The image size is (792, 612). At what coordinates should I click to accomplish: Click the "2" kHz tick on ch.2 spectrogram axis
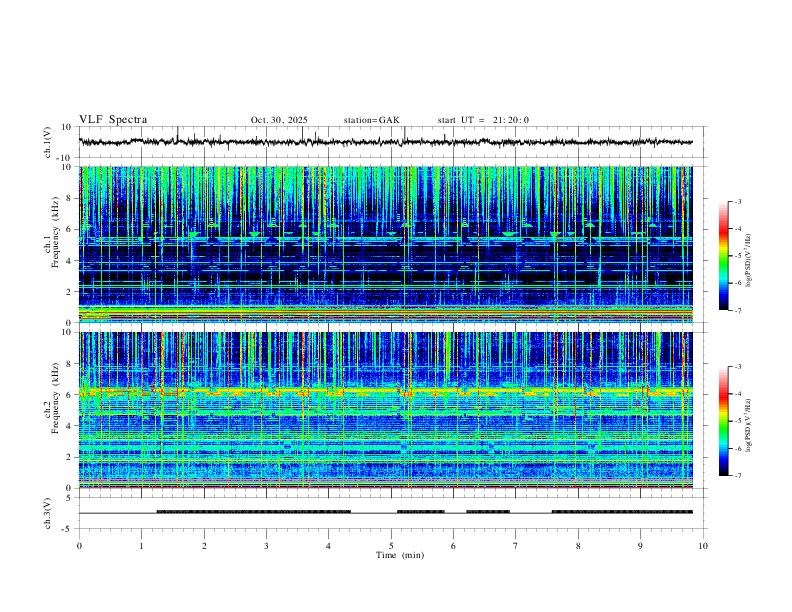tap(70, 457)
